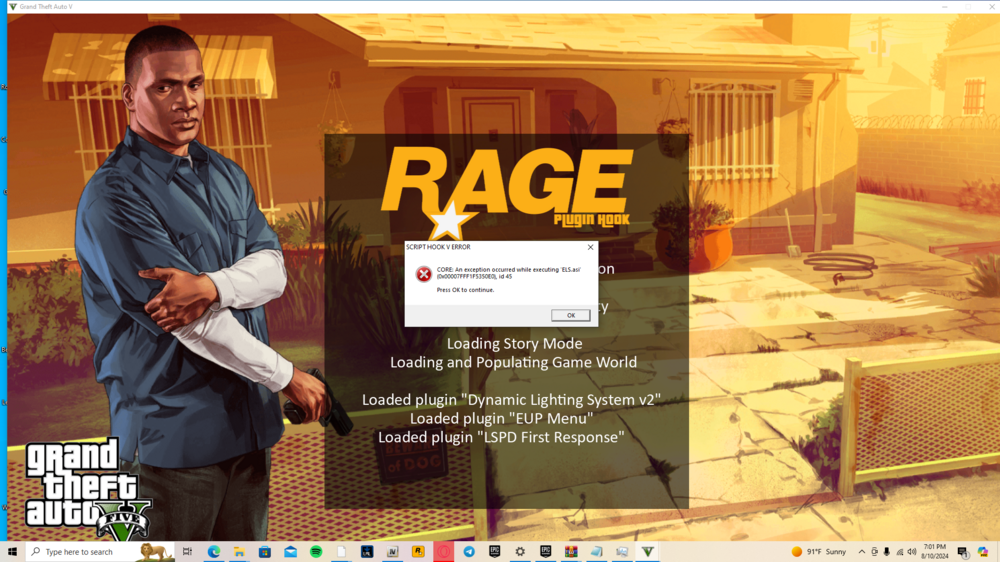Image resolution: width=1000 pixels, height=562 pixels.
Task: Click the Loaded plugin 'EUP Menu' line
Action: point(501,418)
